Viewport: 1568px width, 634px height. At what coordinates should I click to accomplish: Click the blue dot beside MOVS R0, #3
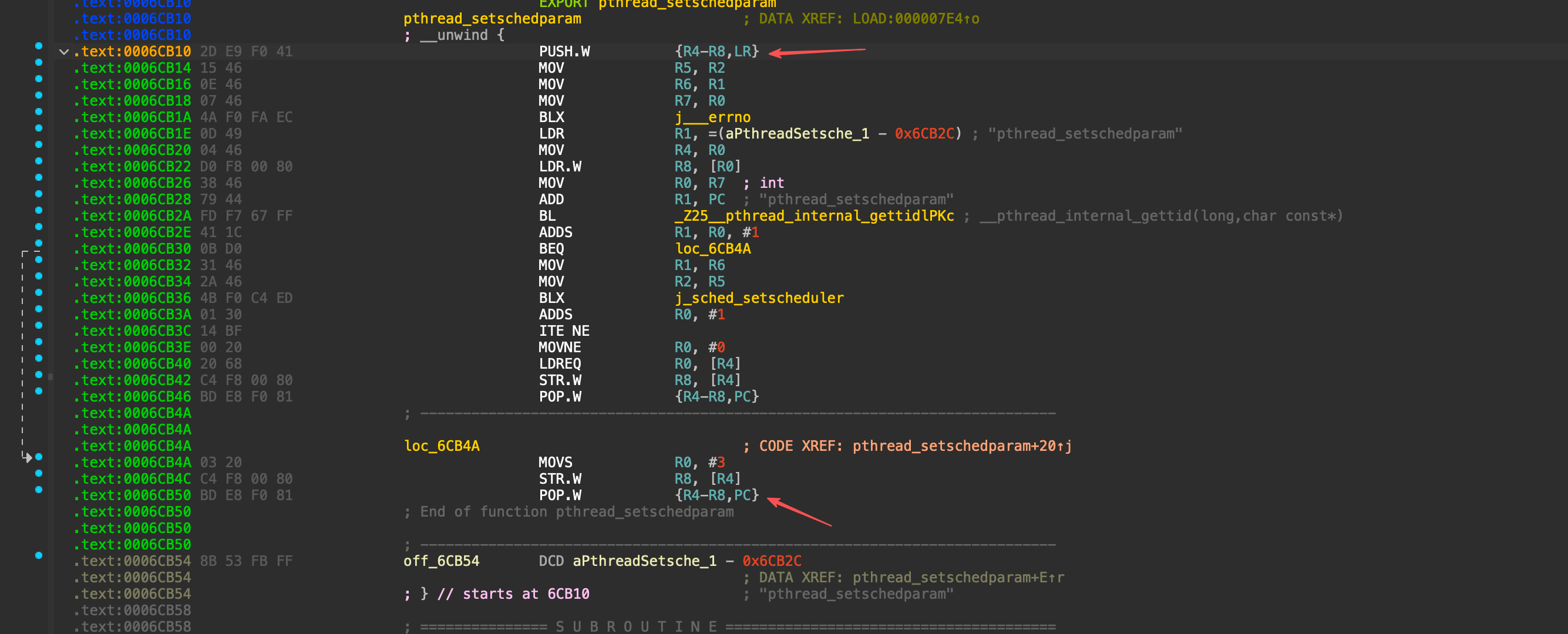[39, 457]
